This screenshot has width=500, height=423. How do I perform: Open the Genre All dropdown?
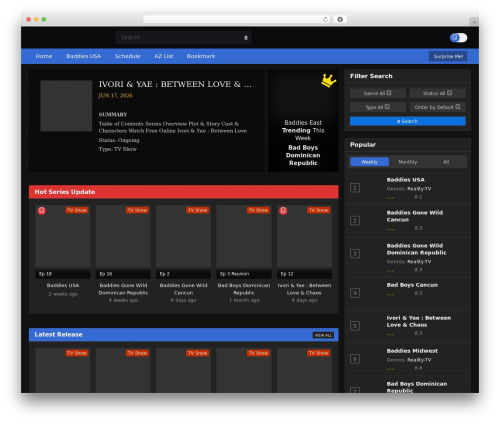[x=378, y=93]
